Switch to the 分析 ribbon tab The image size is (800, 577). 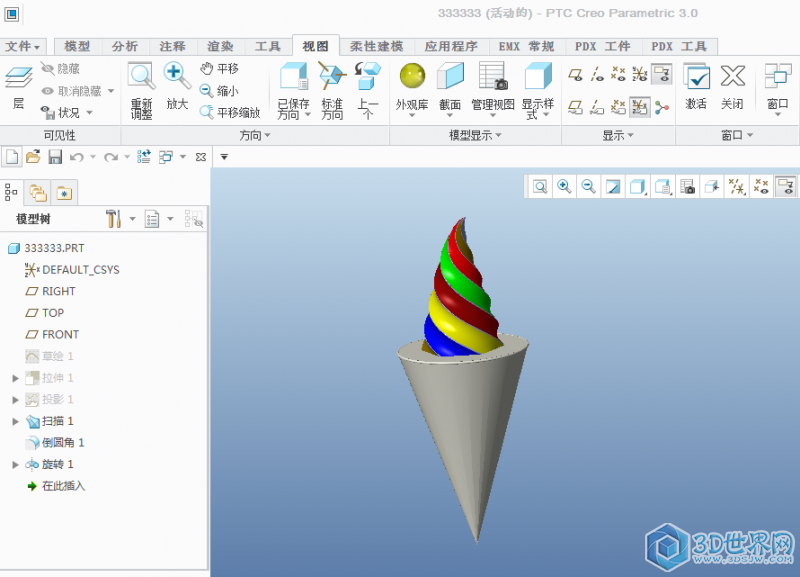pos(125,46)
